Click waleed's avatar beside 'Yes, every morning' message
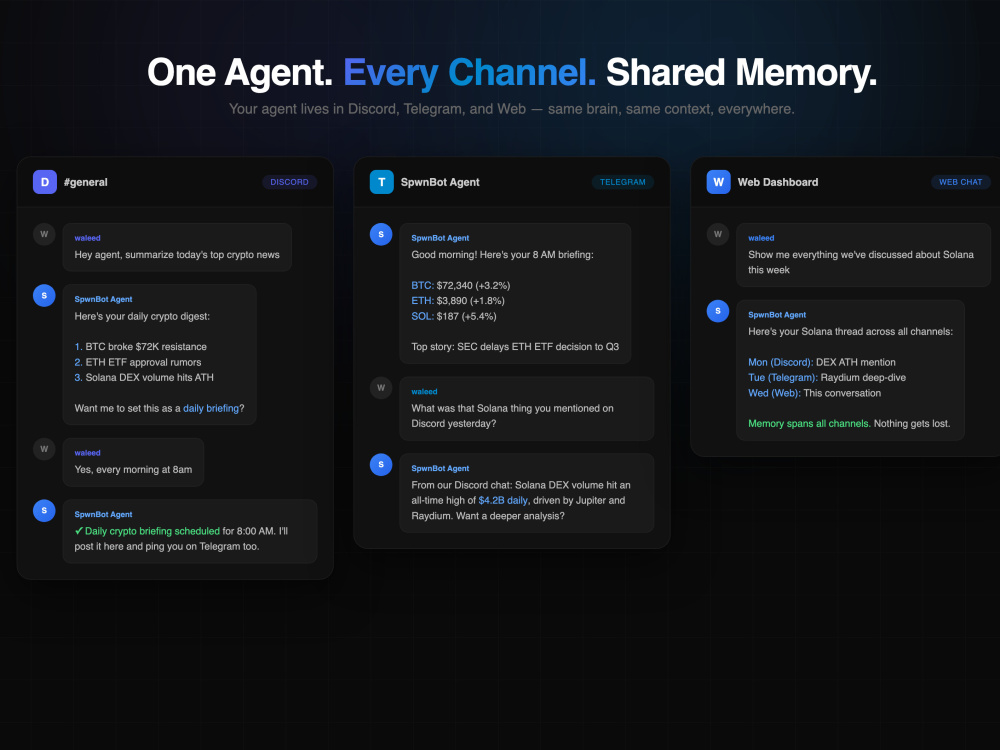 tap(44, 449)
